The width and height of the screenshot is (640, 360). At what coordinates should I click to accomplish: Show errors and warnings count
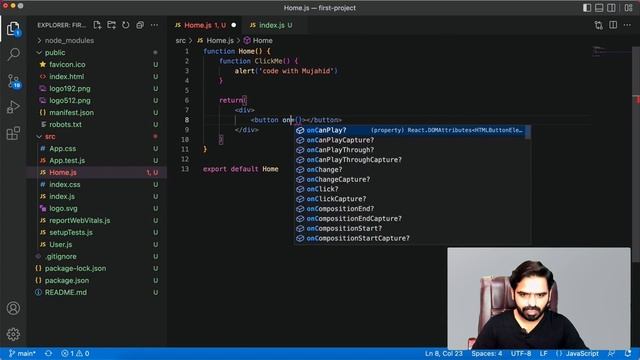coord(75,353)
